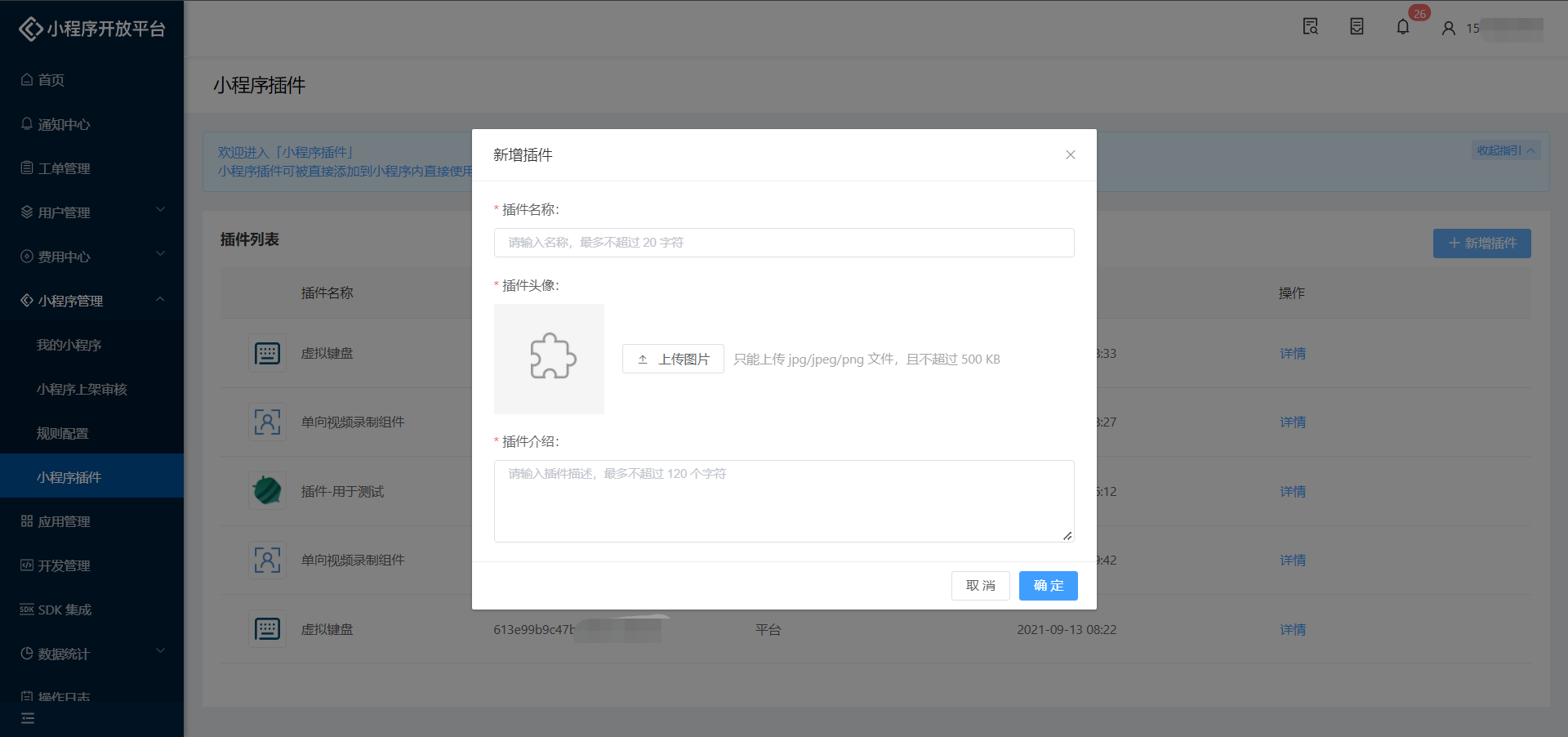This screenshot has width=1568, height=737.
Task: Click the second 单向视频录制组件 person icon
Action: (x=267, y=561)
